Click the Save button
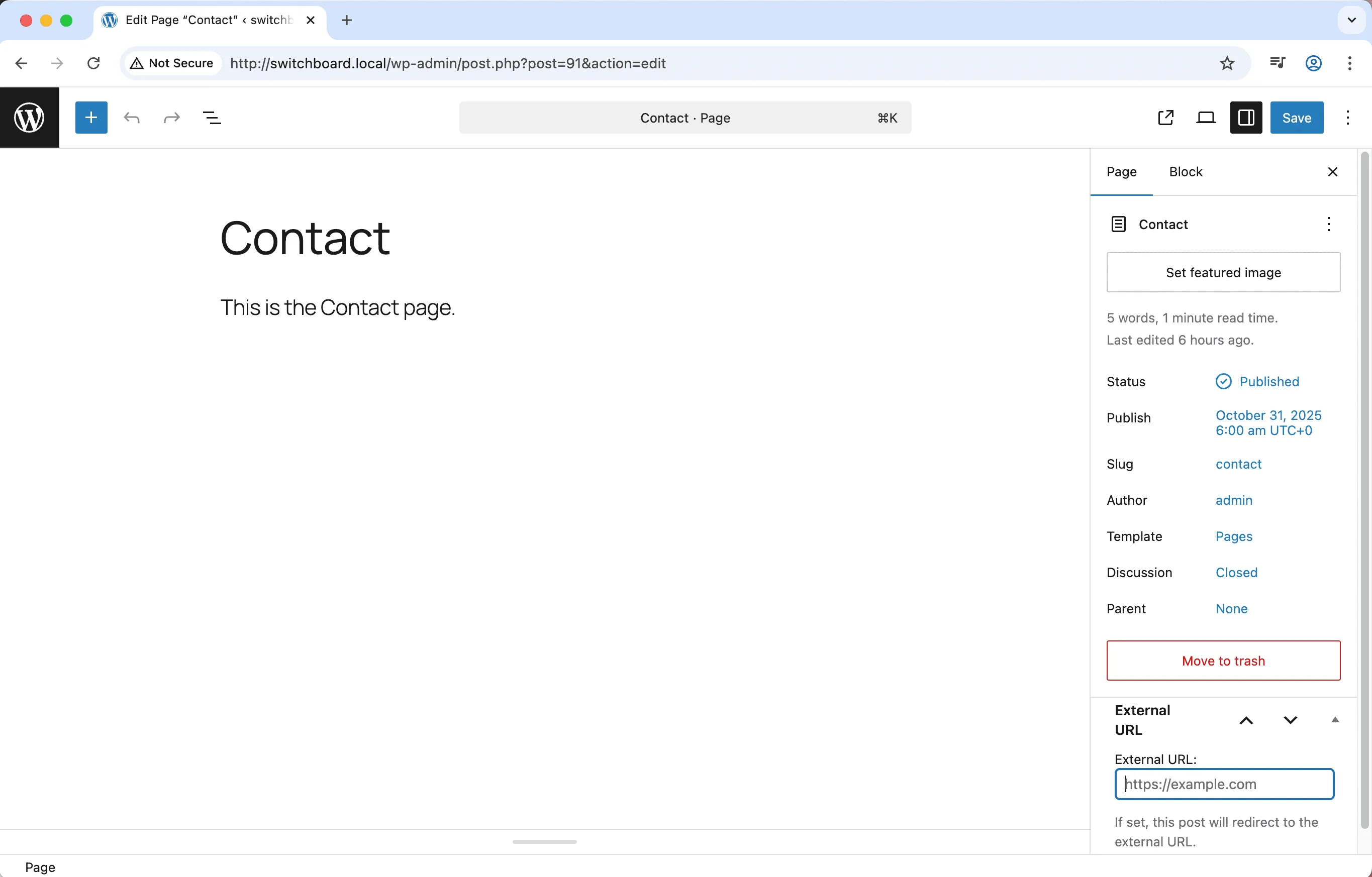 pyautogui.click(x=1296, y=118)
